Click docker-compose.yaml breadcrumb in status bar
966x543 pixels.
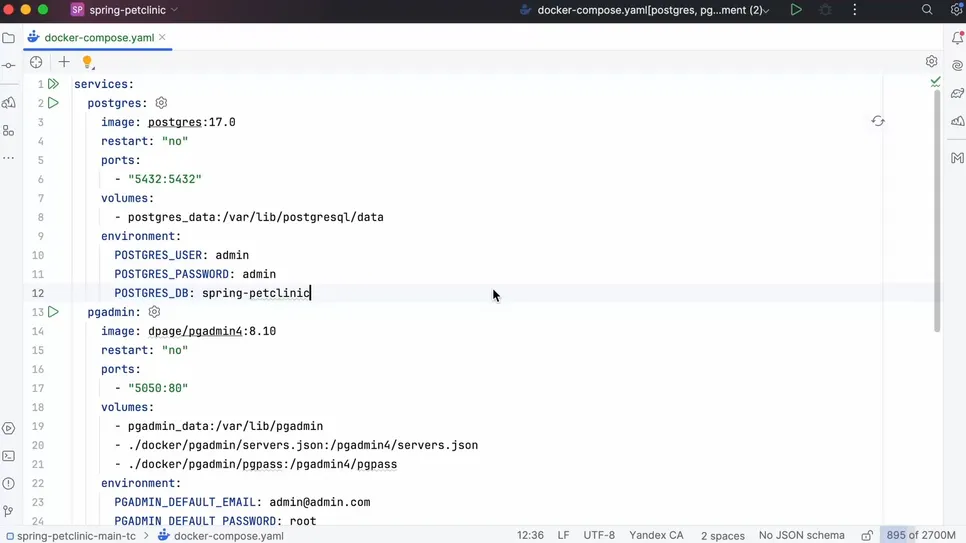pyautogui.click(x=221, y=536)
